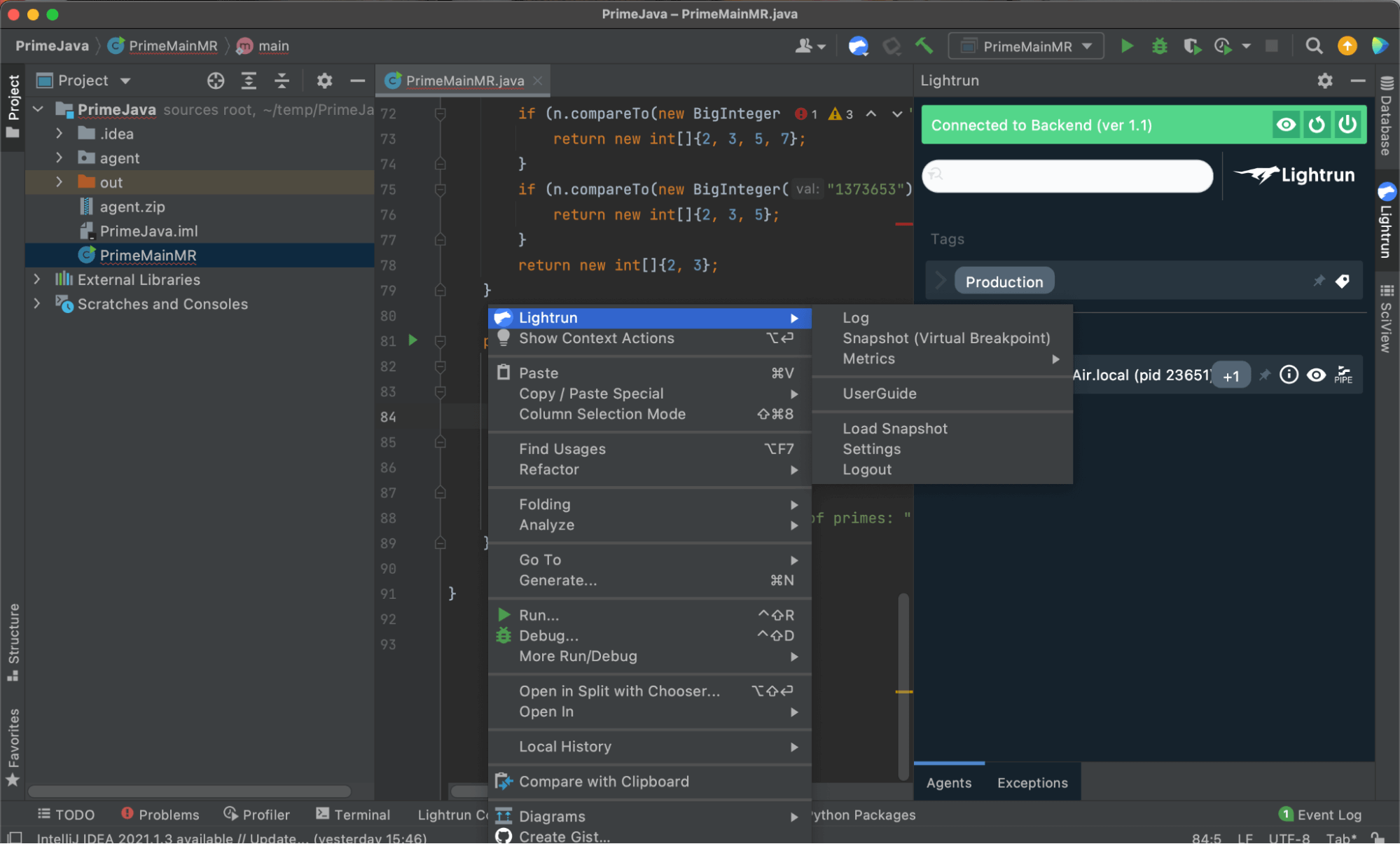Click the Debug bug icon in toolbar
Image resolution: width=1400 pixels, height=844 pixels.
click(x=1159, y=46)
